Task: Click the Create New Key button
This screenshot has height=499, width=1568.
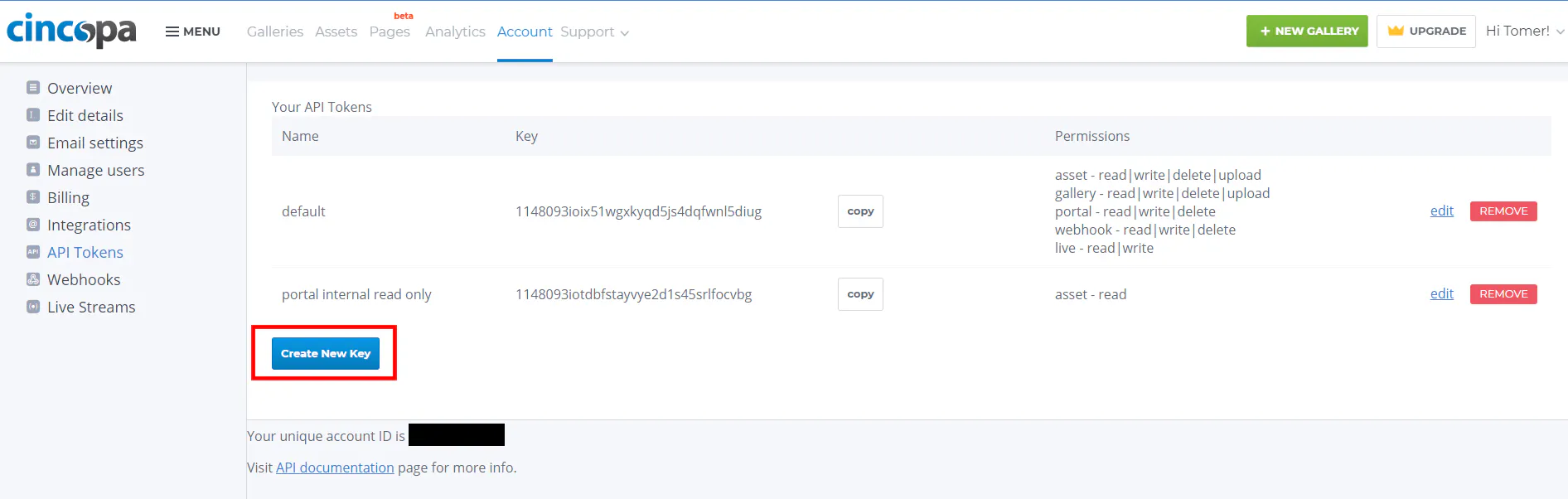Action: coord(326,353)
